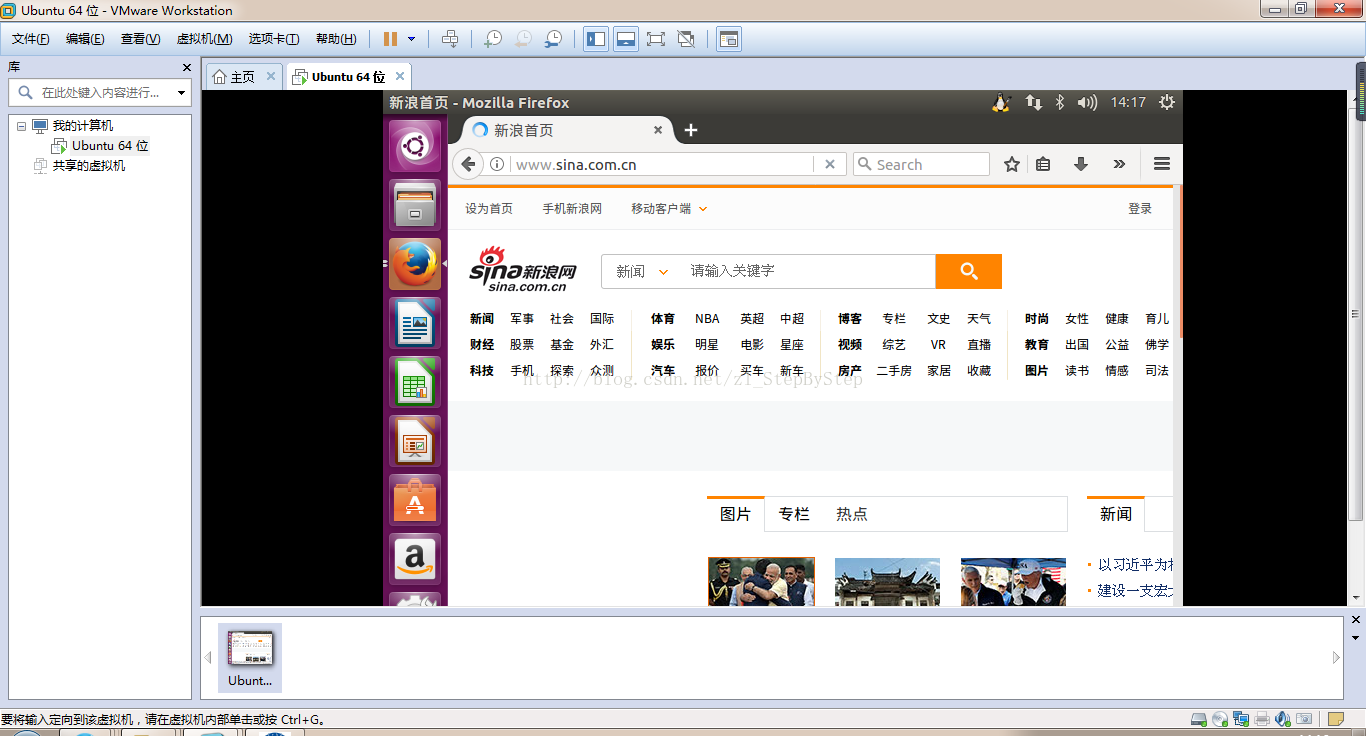This screenshot has height=736, width=1366.
Task: Open the 帮助(H) menu
Action: pyautogui.click(x=336, y=39)
